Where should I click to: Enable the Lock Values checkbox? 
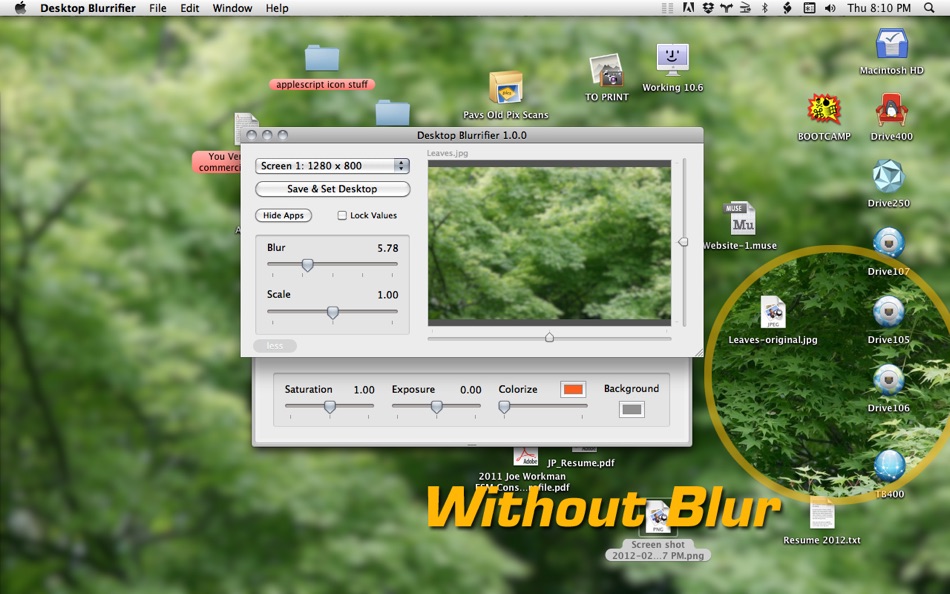point(342,215)
